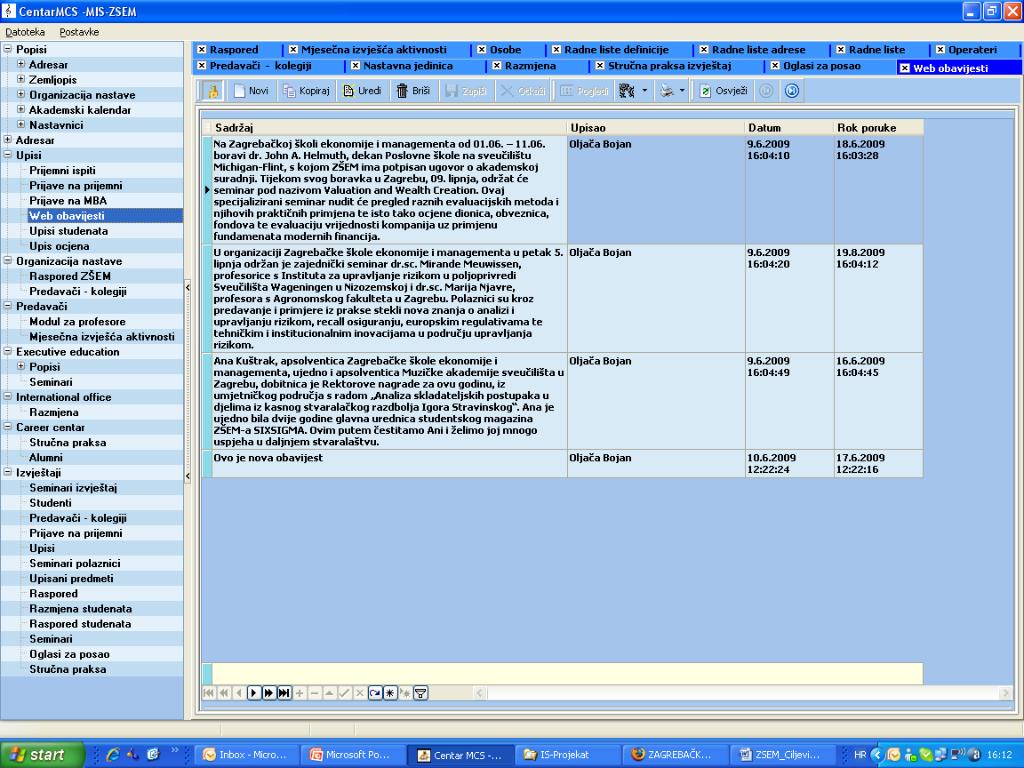Open dropdown arrow next to the printer icon
This screenshot has width=1024, height=768.
coord(682,91)
